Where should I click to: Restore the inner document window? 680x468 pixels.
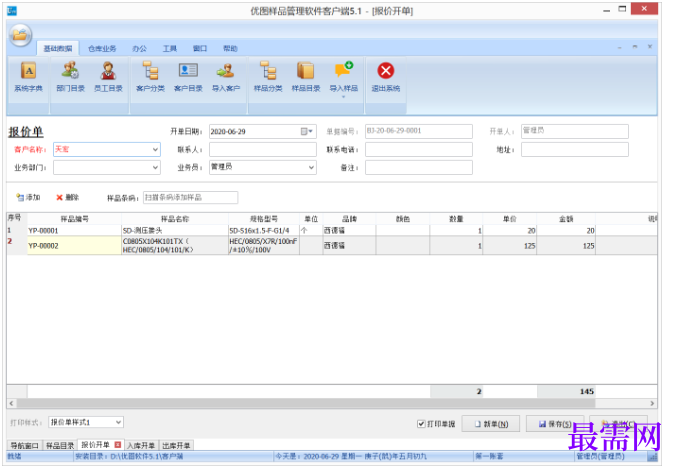click(635, 47)
